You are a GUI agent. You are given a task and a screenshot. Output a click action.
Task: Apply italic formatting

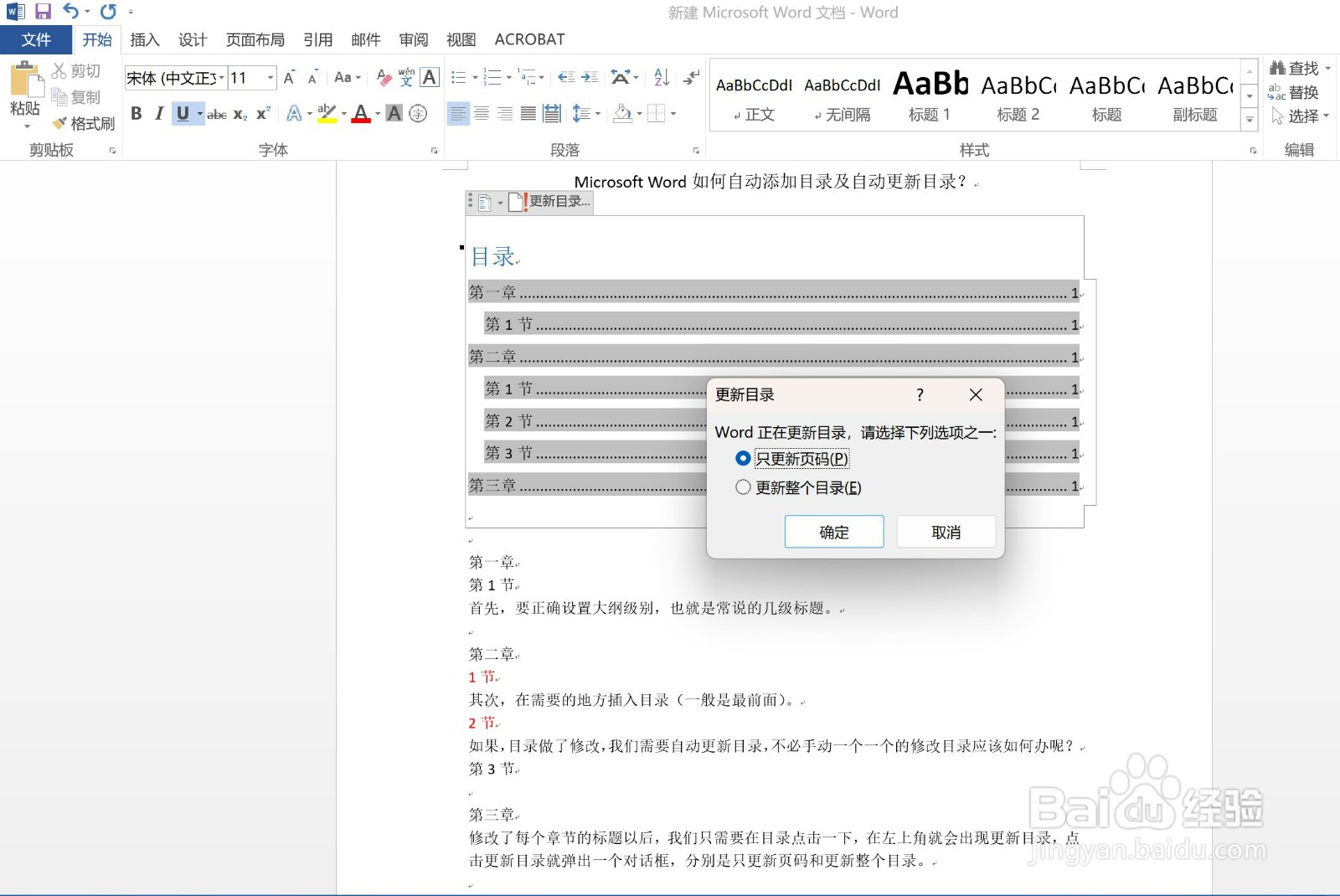pyautogui.click(x=159, y=114)
